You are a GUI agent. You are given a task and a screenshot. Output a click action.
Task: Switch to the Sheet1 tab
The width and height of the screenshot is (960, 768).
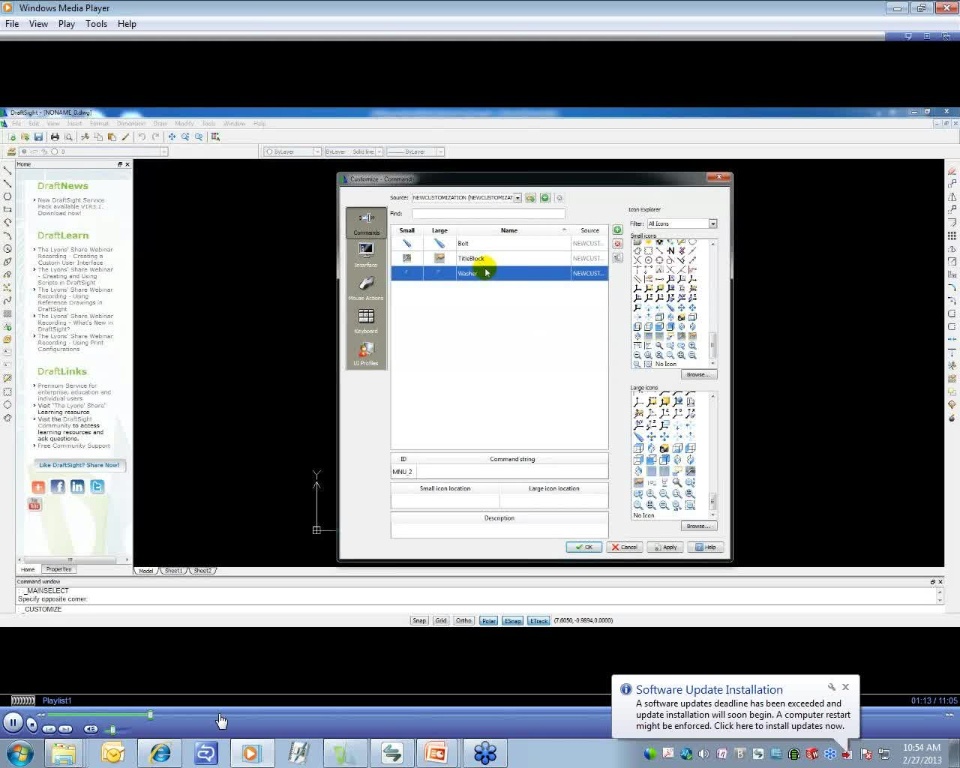coord(173,570)
